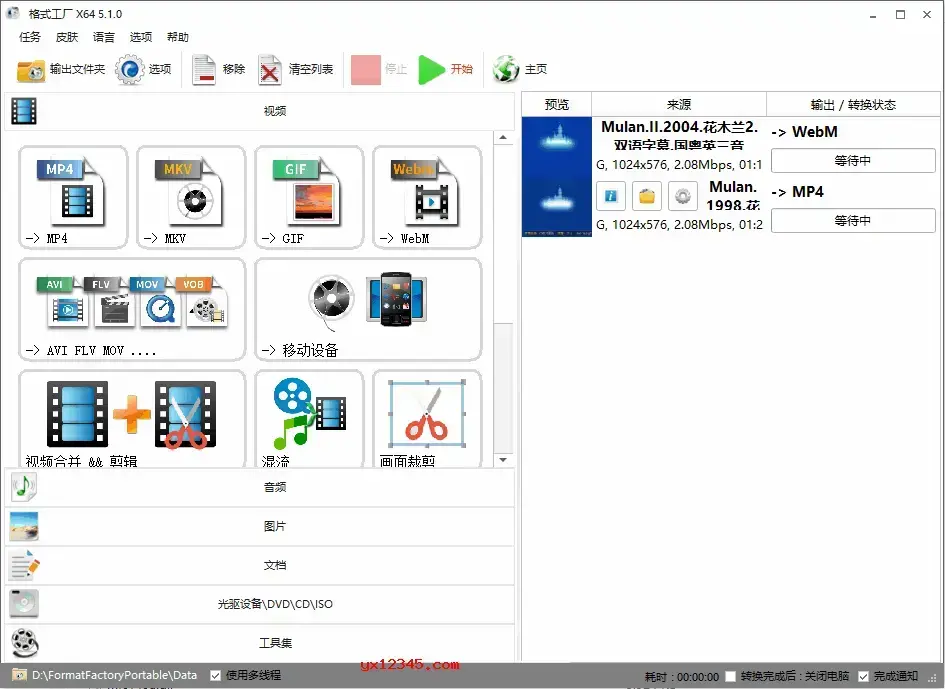Open the 输出文件夹 output folder
The height and width of the screenshot is (689, 945).
60,69
